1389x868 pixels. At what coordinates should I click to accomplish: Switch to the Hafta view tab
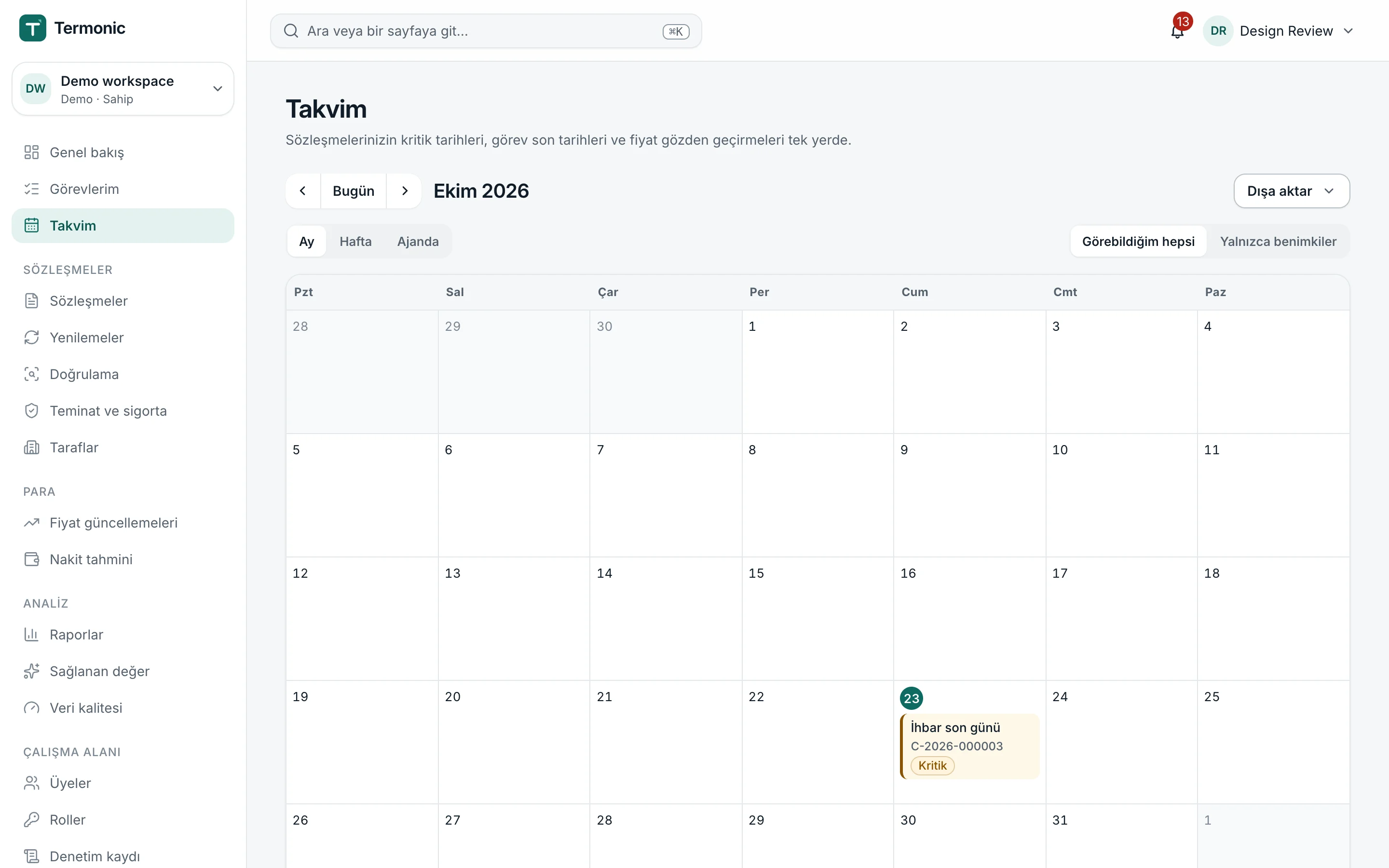tap(355, 241)
